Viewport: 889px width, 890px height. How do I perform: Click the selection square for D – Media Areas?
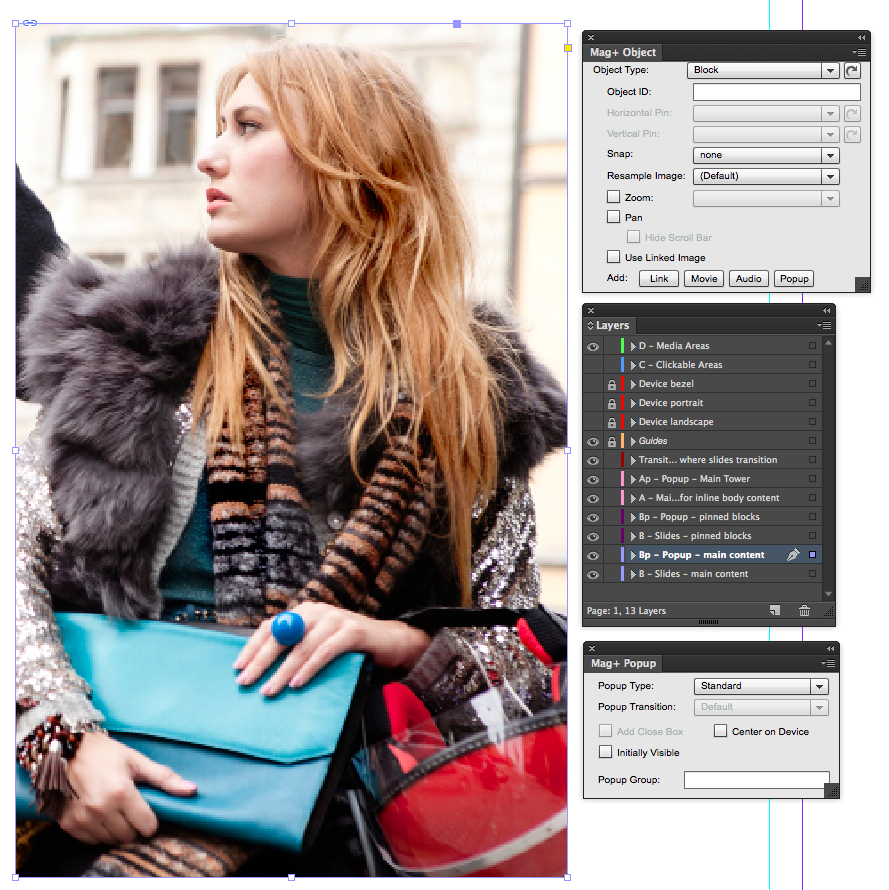coord(812,346)
